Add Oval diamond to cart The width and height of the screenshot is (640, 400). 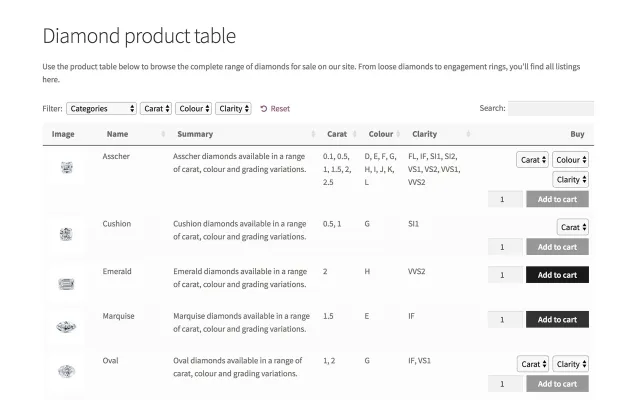pos(558,384)
